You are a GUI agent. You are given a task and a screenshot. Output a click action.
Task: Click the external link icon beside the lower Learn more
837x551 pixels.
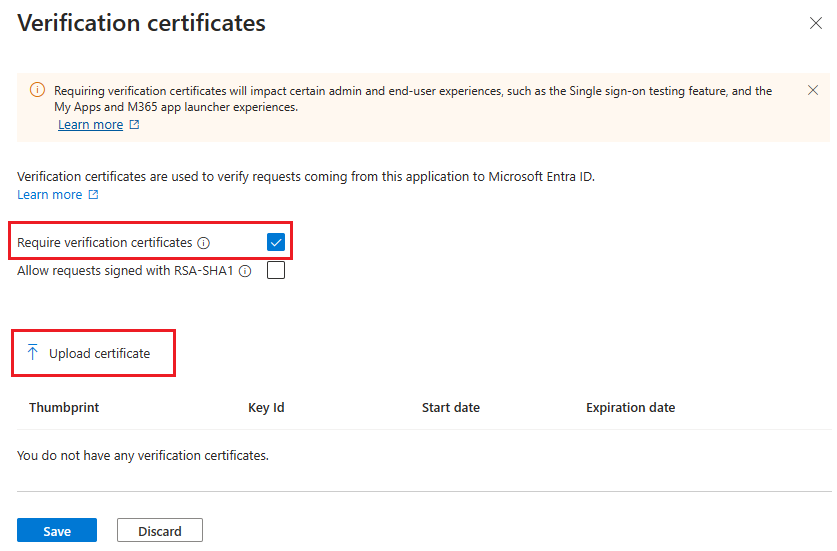(93, 194)
